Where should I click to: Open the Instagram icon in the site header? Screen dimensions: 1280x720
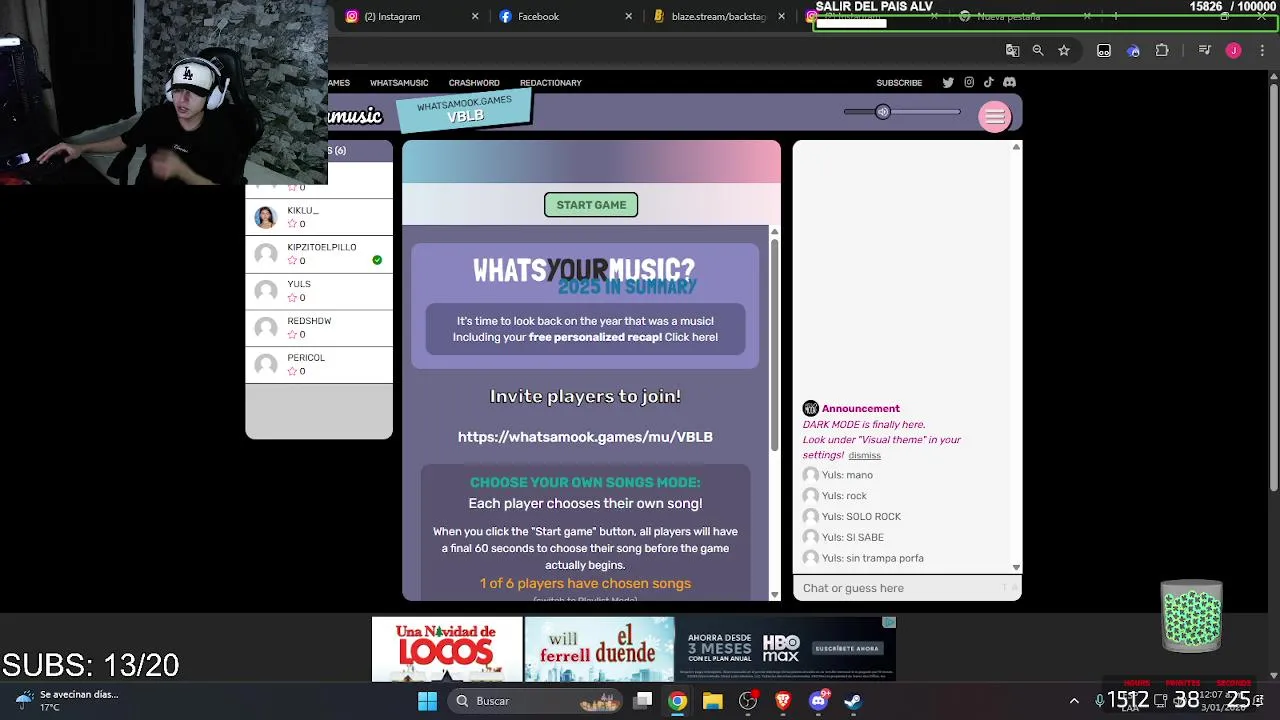coord(969,82)
